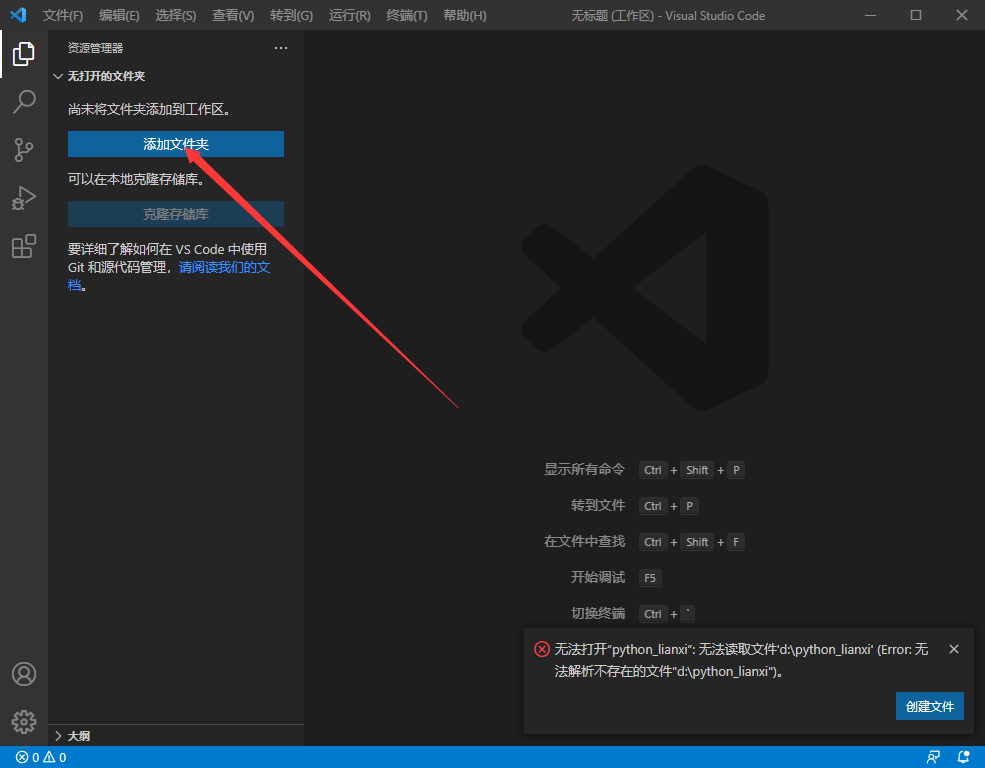Open the Extensions view icon

click(x=24, y=246)
